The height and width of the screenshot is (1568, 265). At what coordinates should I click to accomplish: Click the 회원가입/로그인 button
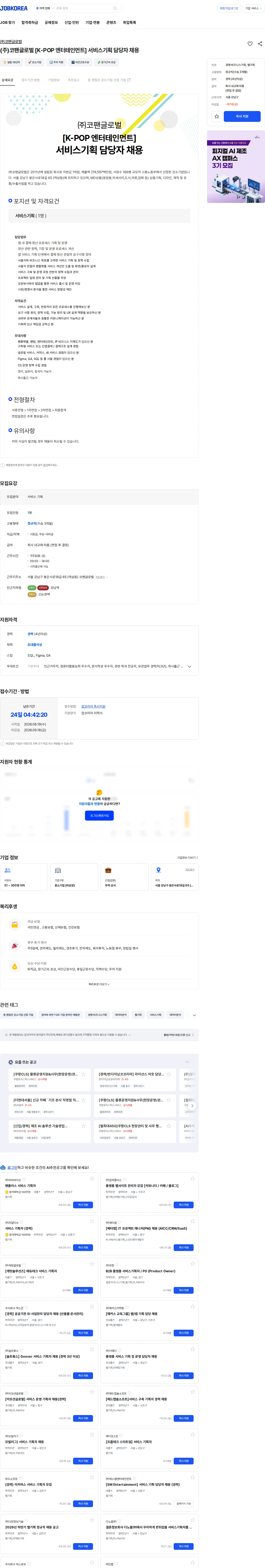tap(229, 8)
